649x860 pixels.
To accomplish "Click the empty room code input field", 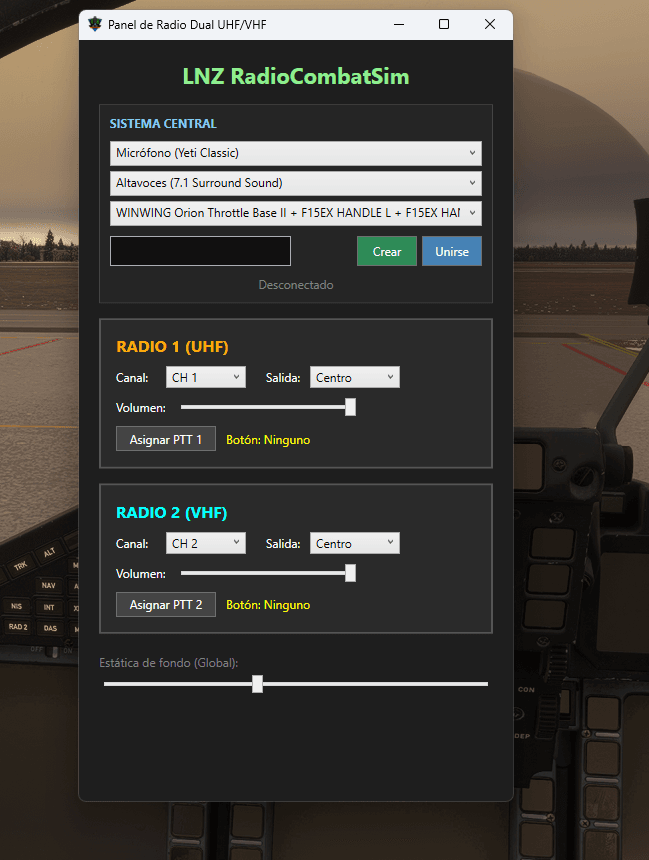I will click(200, 251).
